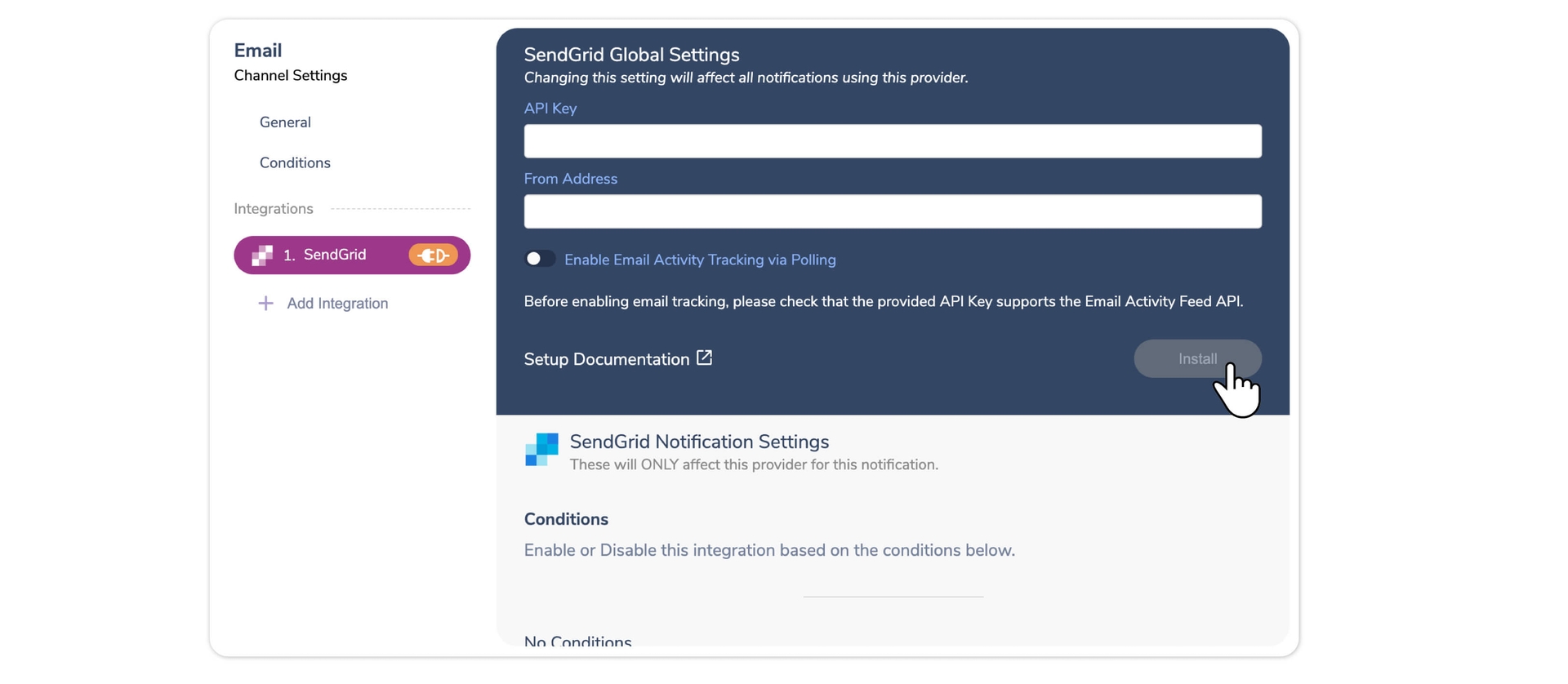Click the Enable Email Activity Tracking label
Screen dimensions: 1568x684
click(x=700, y=260)
